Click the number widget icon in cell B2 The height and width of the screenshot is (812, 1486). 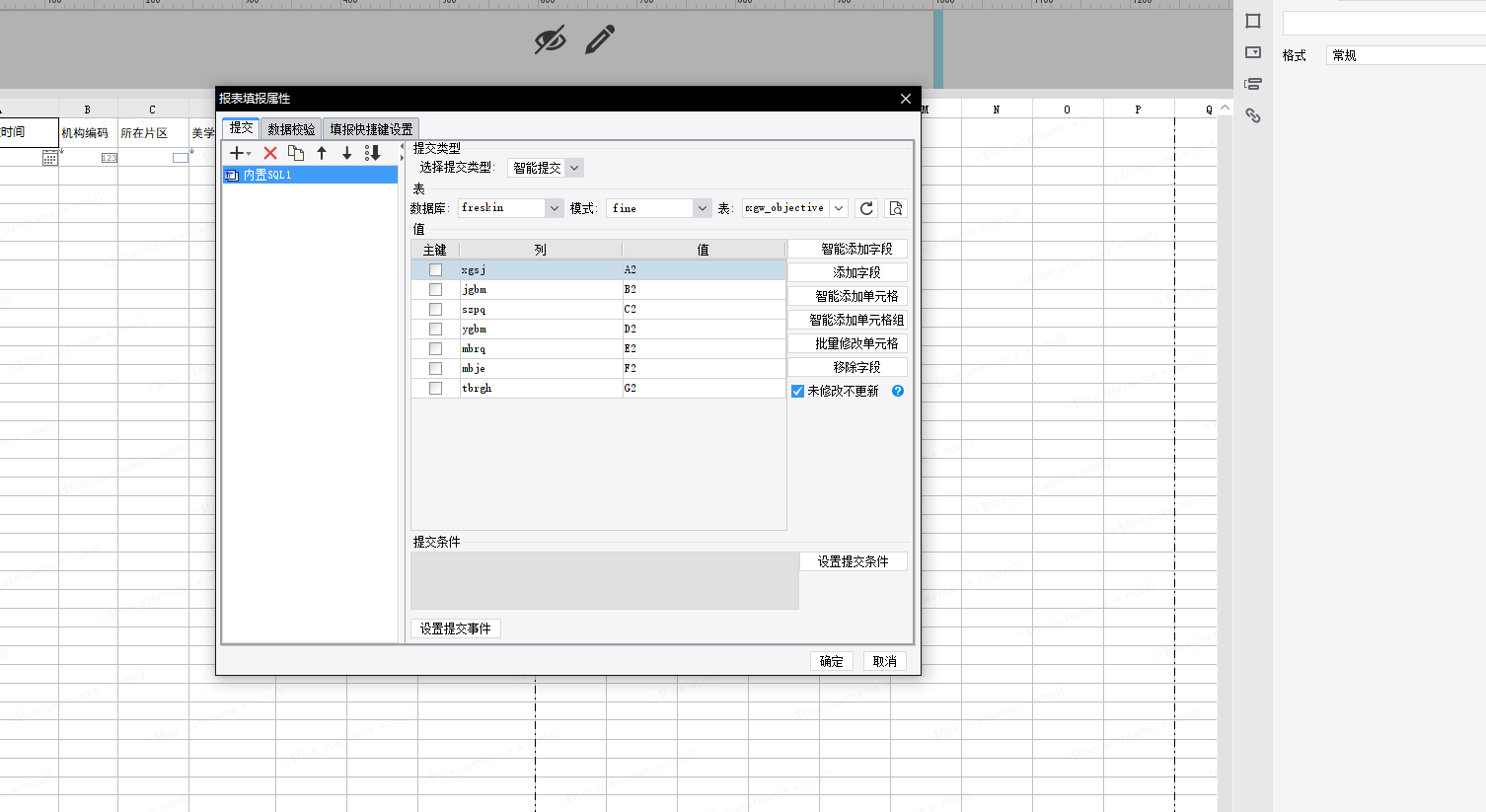[x=110, y=158]
